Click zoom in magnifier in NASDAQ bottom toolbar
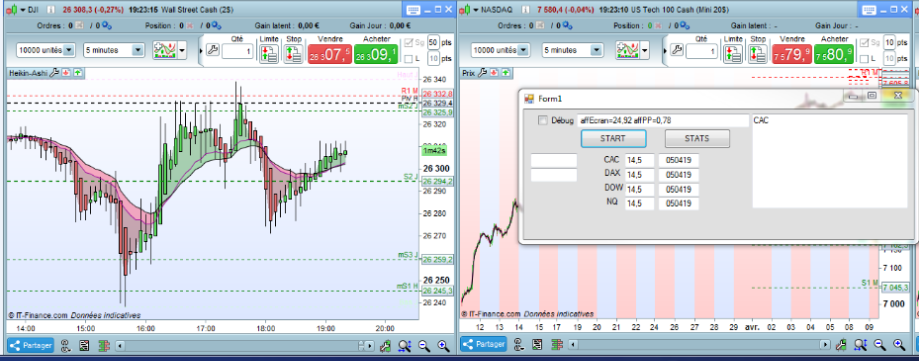This screenshot has width=919, height=361. click(x=898, y=345)
